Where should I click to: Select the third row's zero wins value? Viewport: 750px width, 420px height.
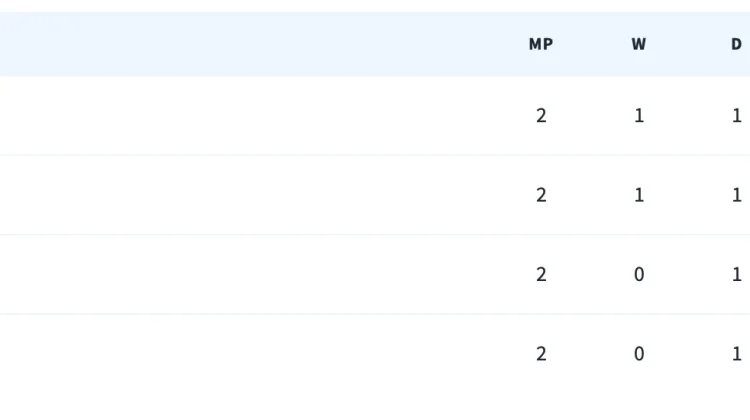click(639, 274)
